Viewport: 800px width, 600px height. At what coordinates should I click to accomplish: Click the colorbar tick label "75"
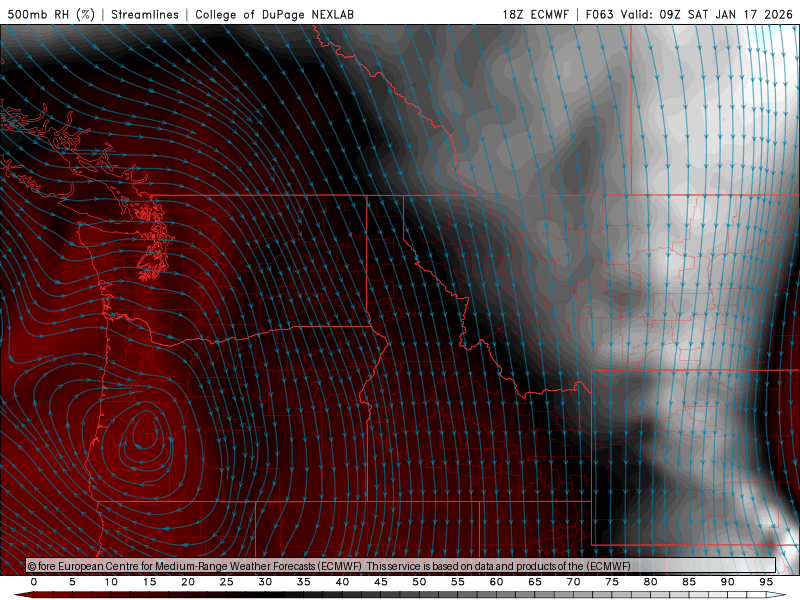612,582
